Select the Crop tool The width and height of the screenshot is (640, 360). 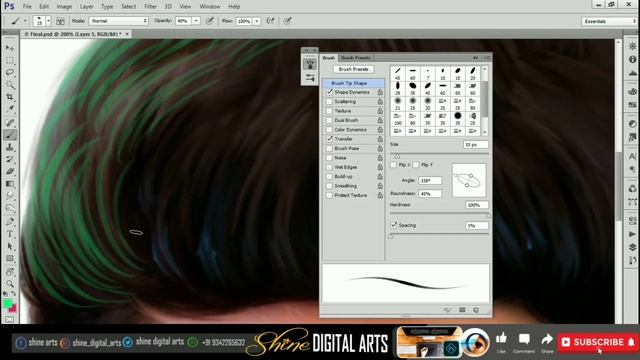pos(10,97)
